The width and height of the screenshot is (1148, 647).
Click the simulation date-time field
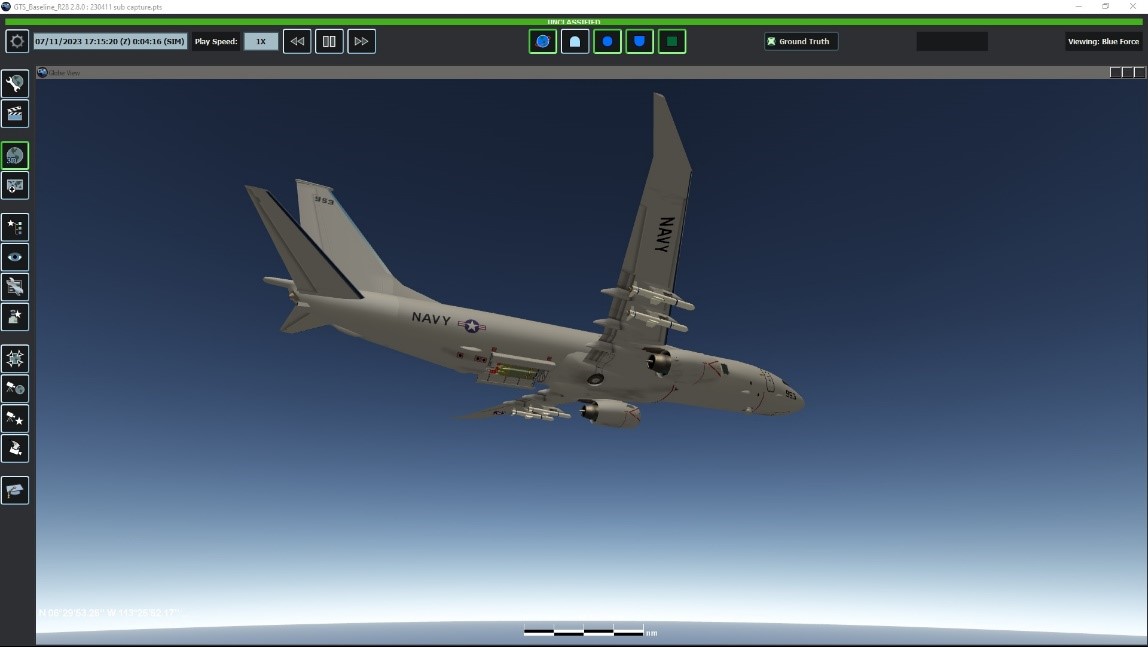[x=110, y=42]
